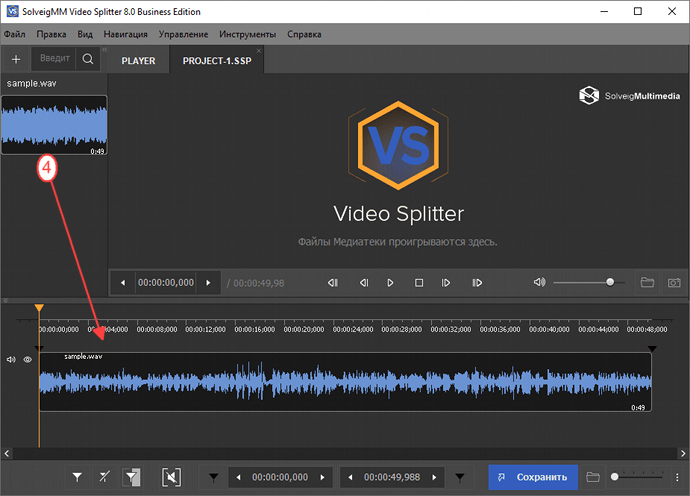Step the player time forward with the right arrow
This screenshot has width=690, height=496.
tap(208, 283)
